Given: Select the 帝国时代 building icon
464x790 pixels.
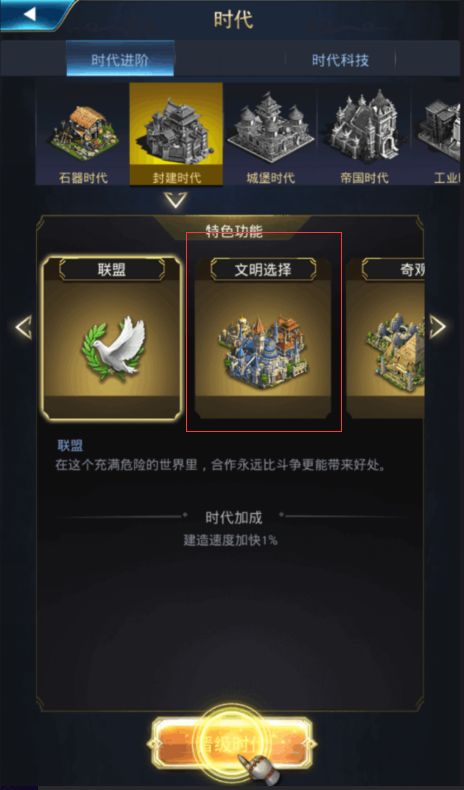Looking at the screenshot, I should pyautogui.click(x=364, y=126).
